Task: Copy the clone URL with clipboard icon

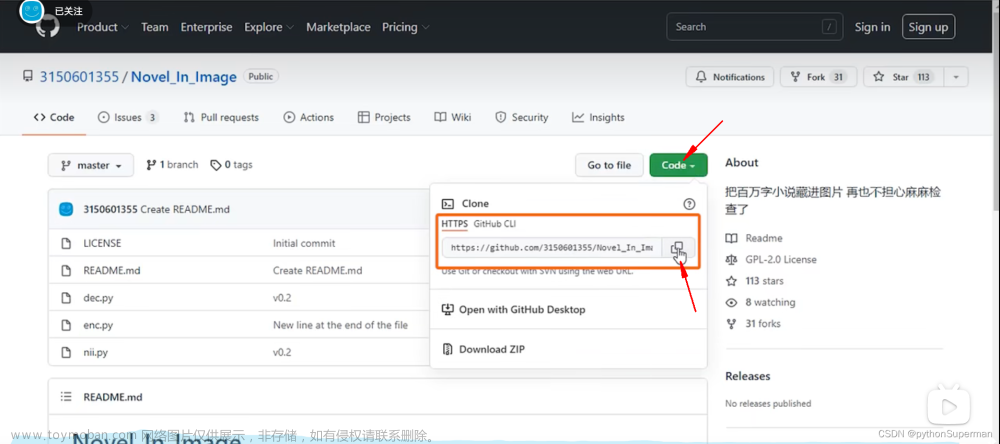Action: pos(679,248)
